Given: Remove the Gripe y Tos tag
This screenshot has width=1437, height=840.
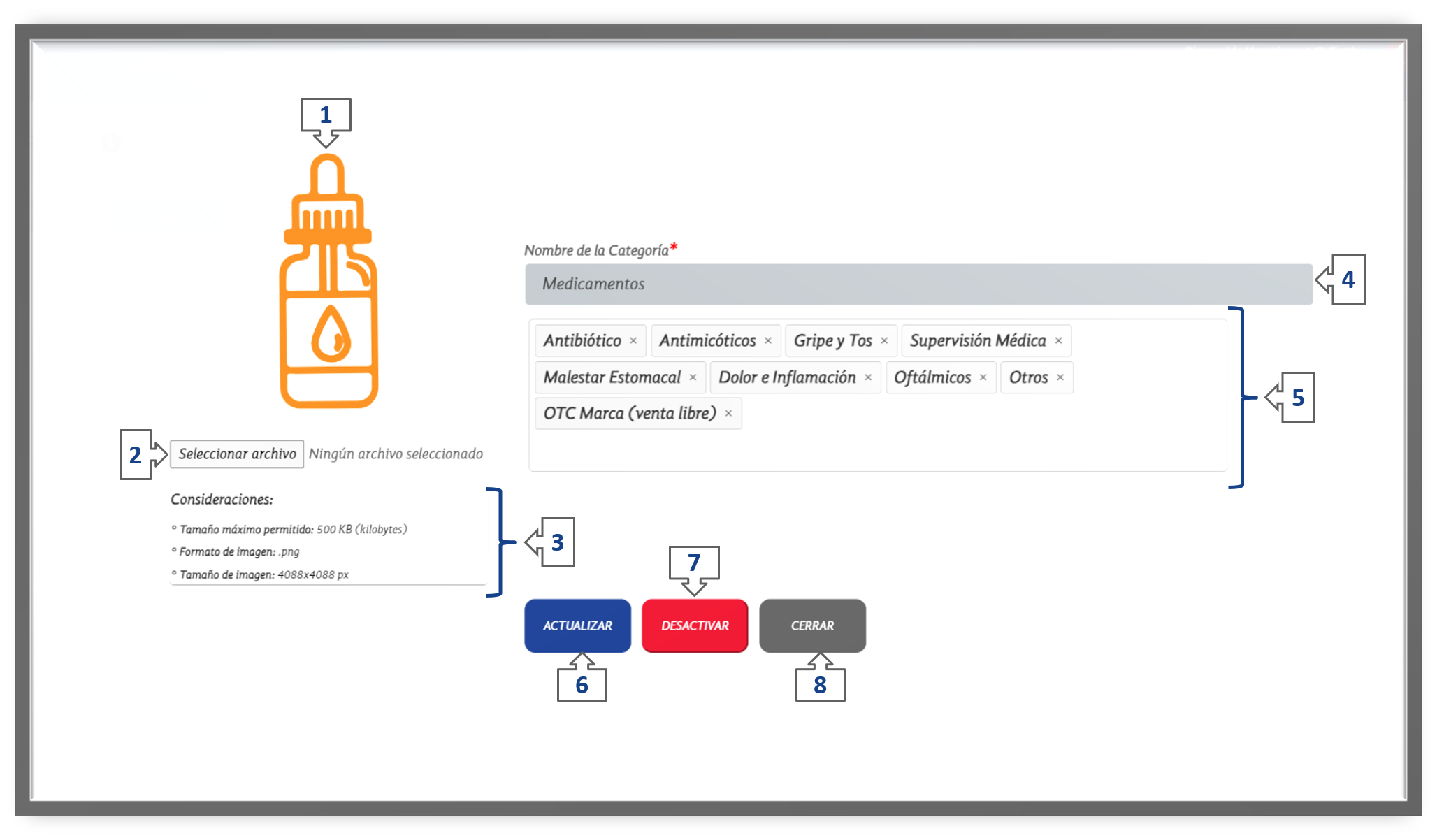Looking at the screenshot, I should coord(884,341).
